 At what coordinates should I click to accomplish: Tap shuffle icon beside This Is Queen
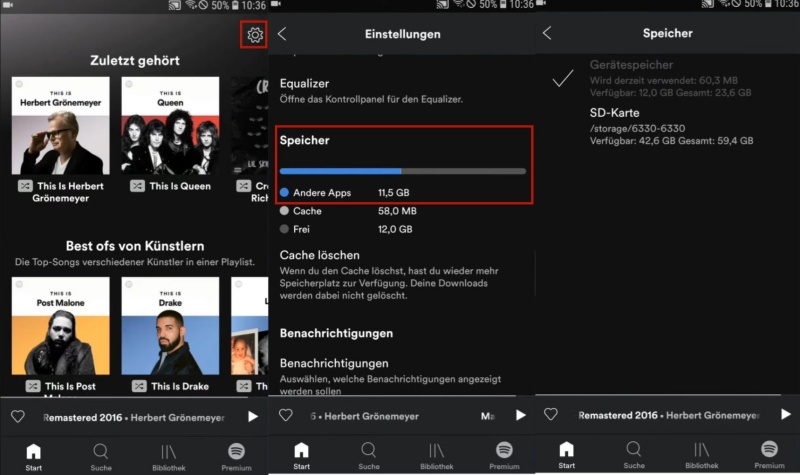click(135, 186)
